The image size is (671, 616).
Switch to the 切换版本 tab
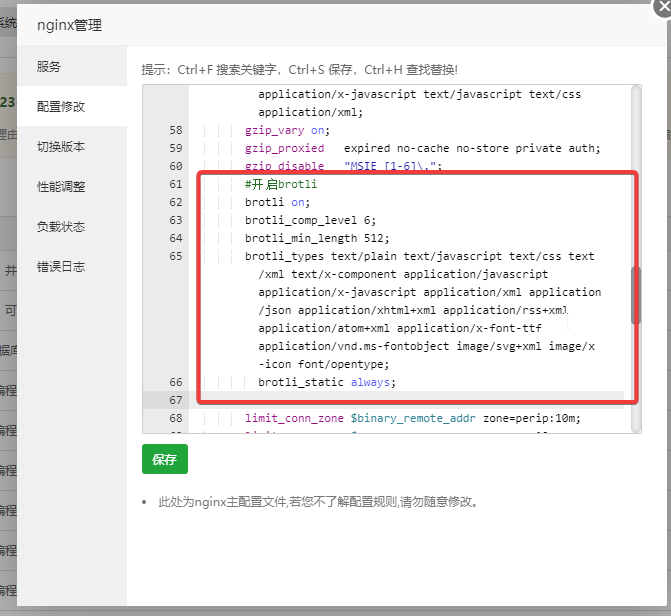(61, 147)
